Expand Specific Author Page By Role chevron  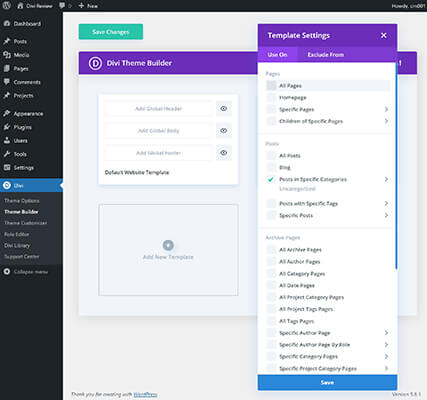point(386,345)
